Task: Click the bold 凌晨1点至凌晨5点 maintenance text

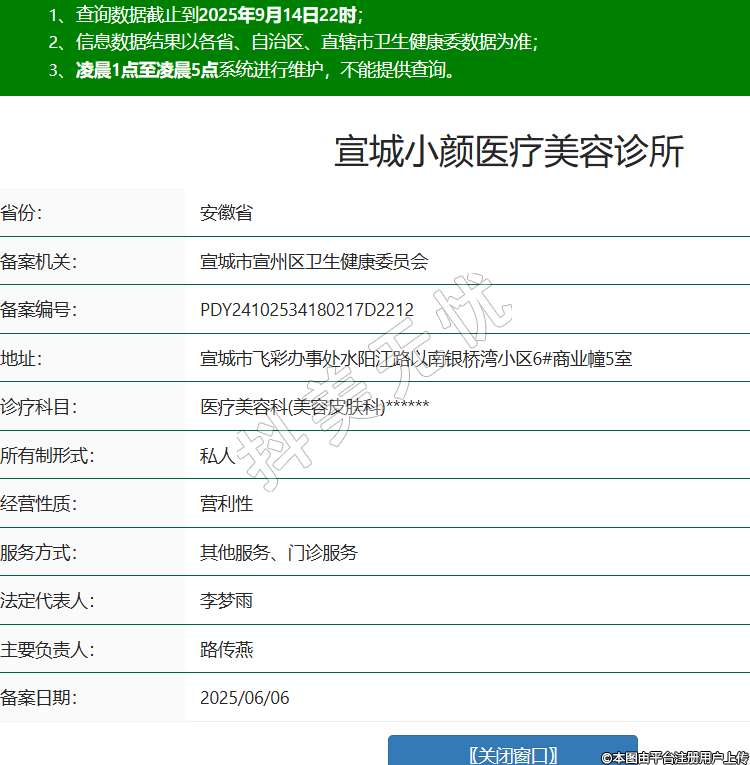Action: tap(147, 70)
